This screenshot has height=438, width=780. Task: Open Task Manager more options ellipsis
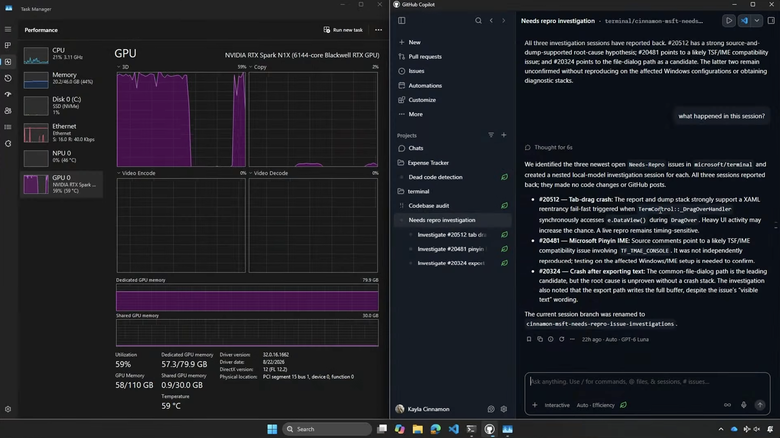pyautogui.click(x=379, y=30)
